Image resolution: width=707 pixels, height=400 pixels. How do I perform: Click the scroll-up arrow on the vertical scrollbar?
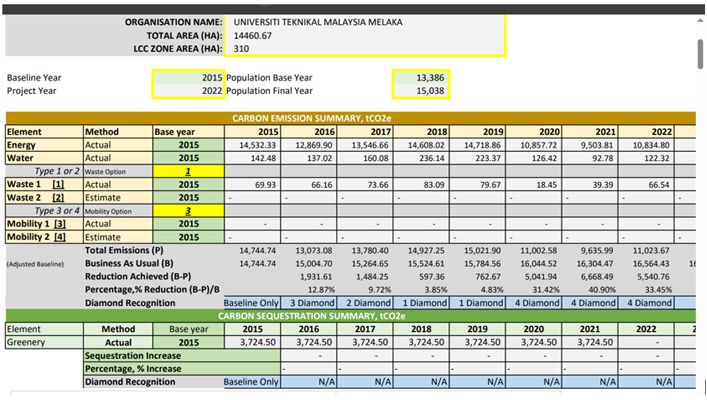coord(698,6)
